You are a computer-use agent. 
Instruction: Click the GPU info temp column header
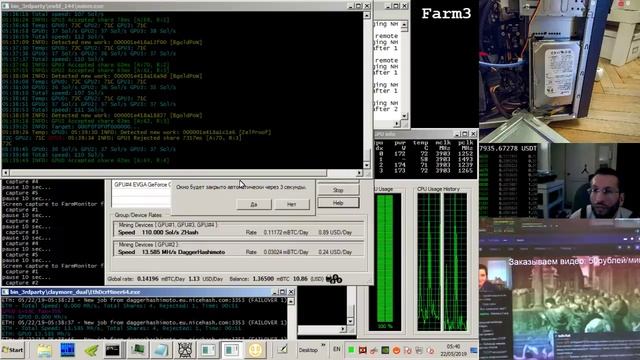(x=420, y=143)
